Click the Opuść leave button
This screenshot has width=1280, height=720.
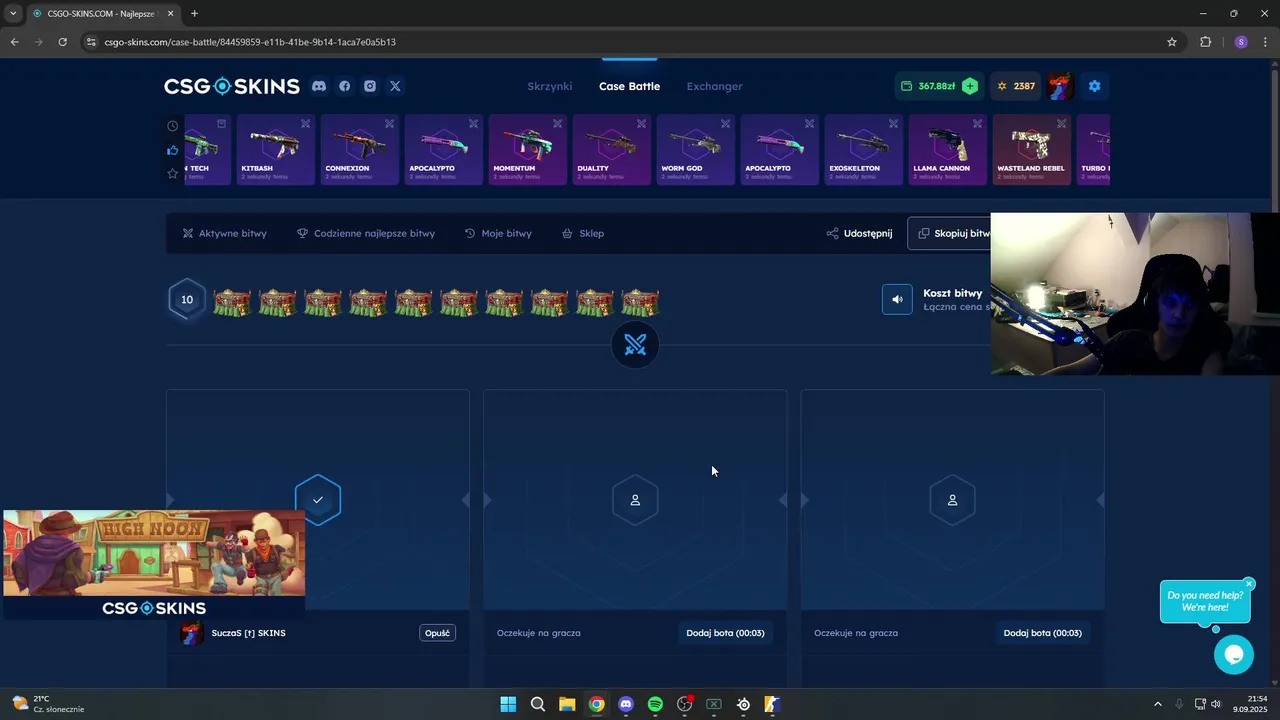click(x=437, y=633)
